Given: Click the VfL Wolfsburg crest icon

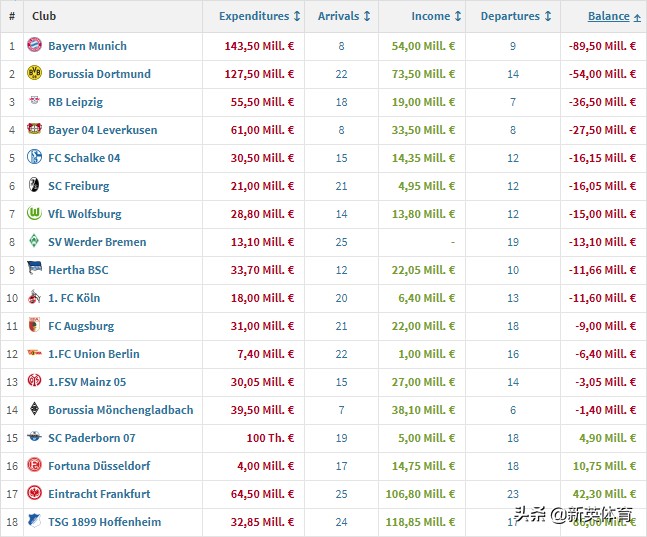Looking at the screenshot, I should coord(35,214).
